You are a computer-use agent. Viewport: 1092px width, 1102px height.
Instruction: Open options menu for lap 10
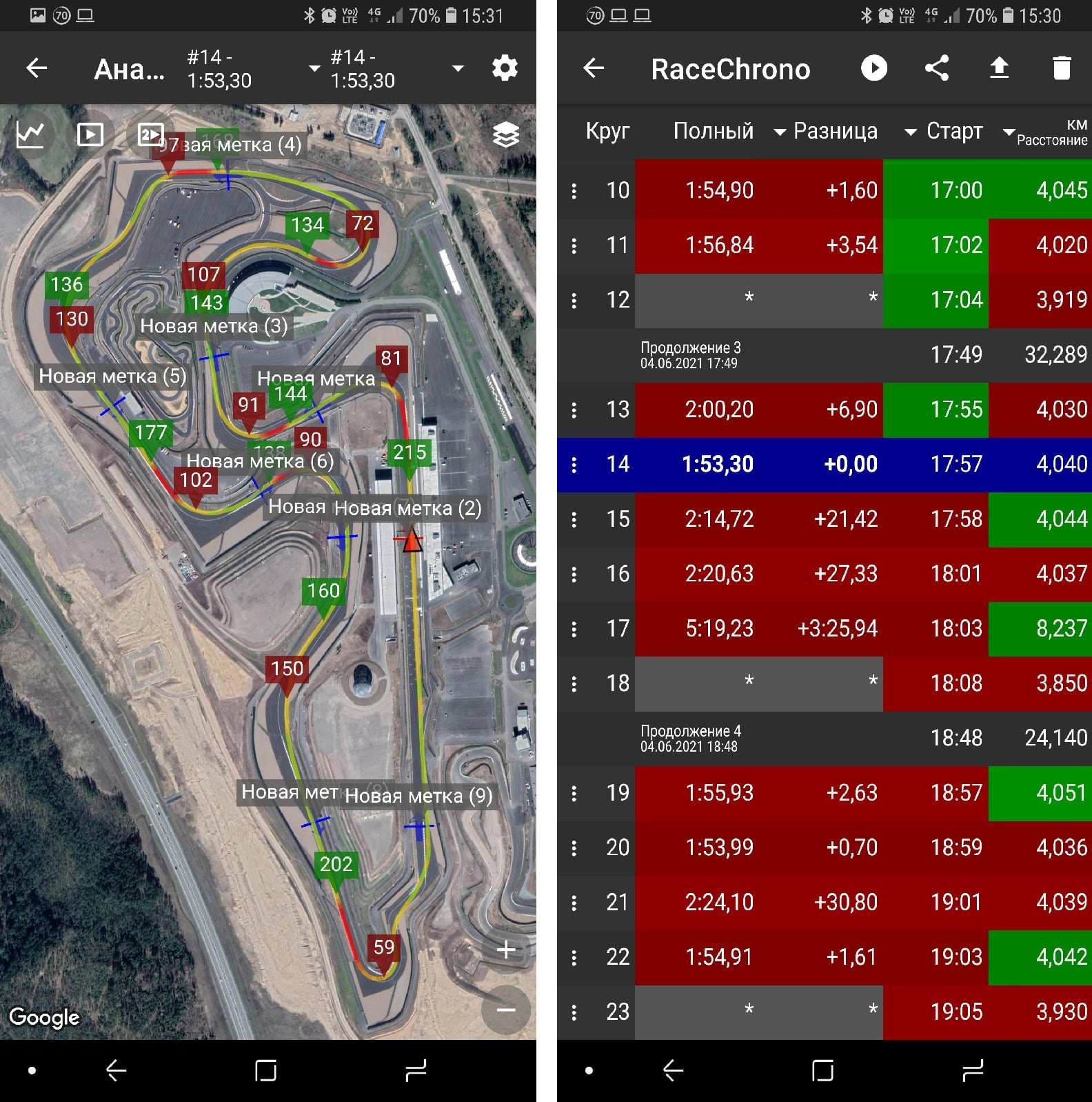tap(574, 190)
